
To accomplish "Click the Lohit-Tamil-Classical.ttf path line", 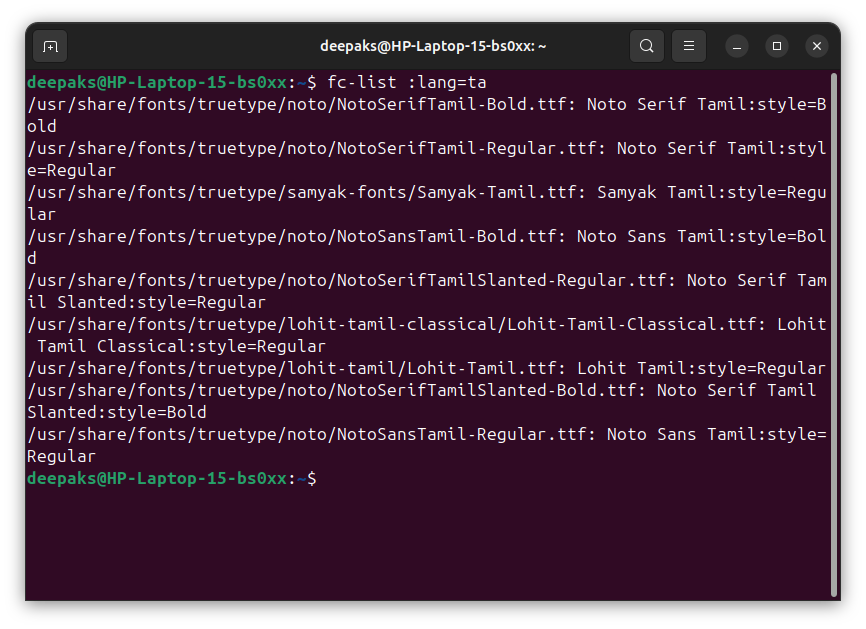I will [426, 335].
